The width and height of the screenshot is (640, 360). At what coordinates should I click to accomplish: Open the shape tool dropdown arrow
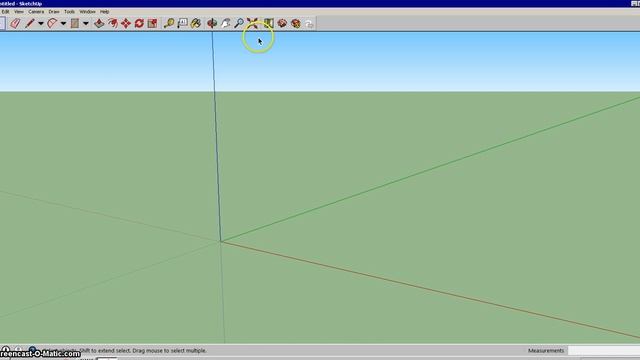[86, 24]
